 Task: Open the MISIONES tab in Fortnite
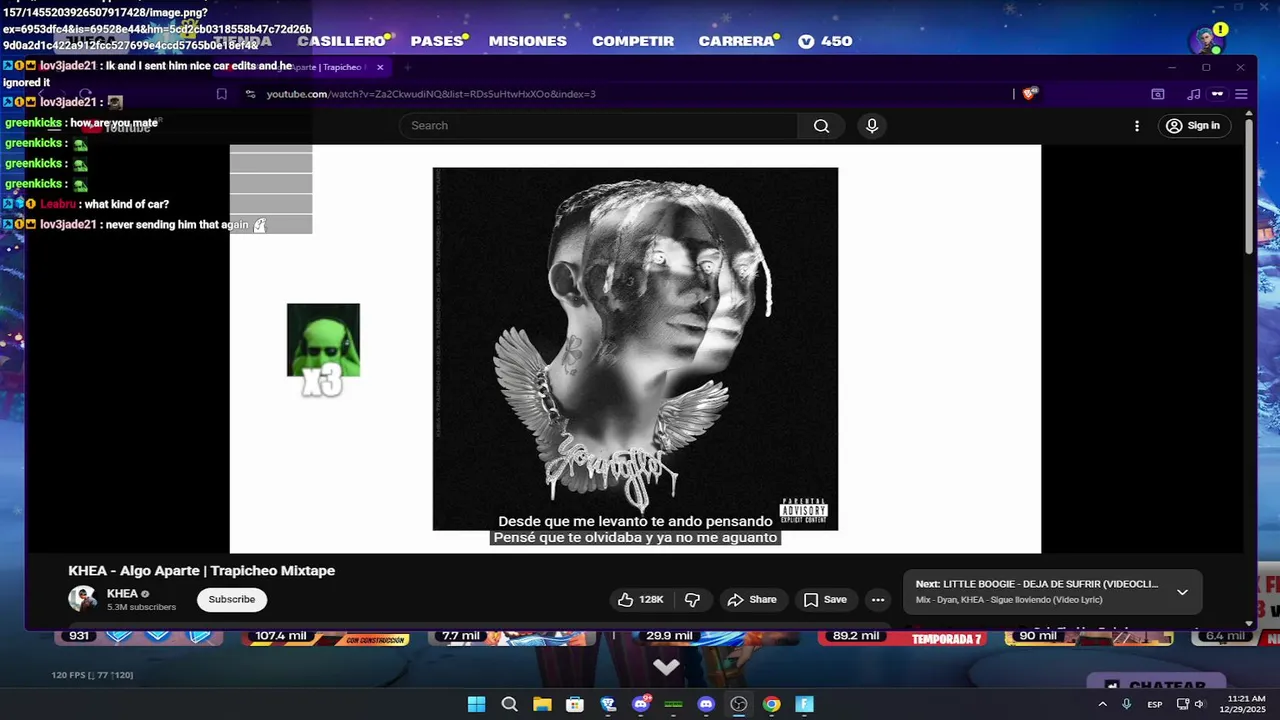[528, 41]
